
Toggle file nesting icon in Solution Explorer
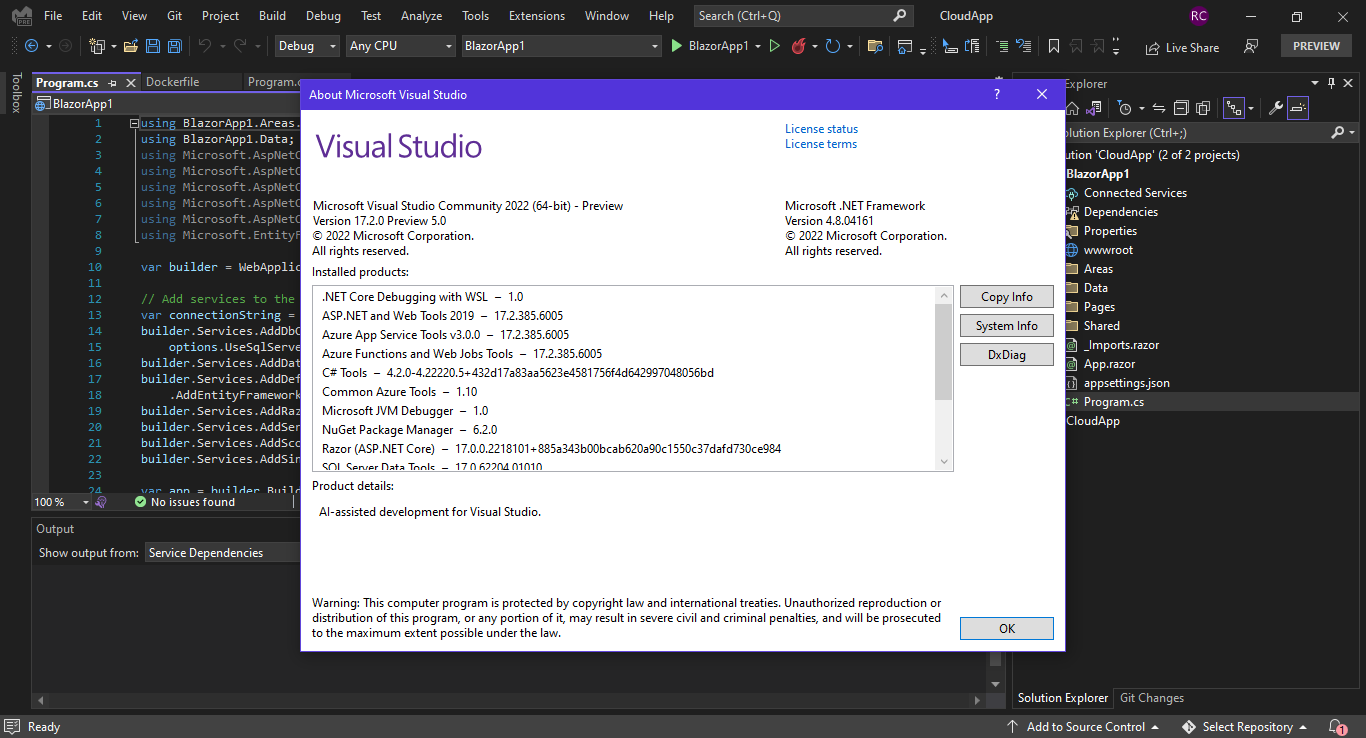(x=1234, y=108)
